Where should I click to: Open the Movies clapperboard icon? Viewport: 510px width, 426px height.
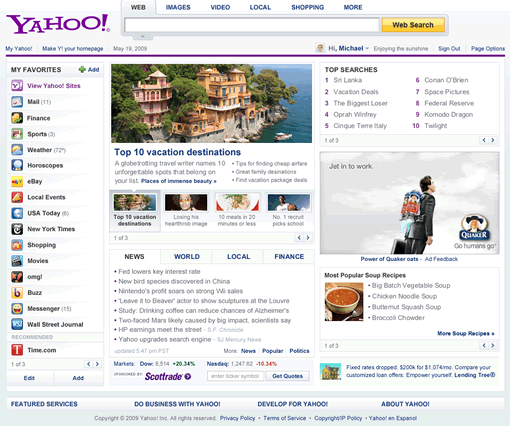coord(17,261)
